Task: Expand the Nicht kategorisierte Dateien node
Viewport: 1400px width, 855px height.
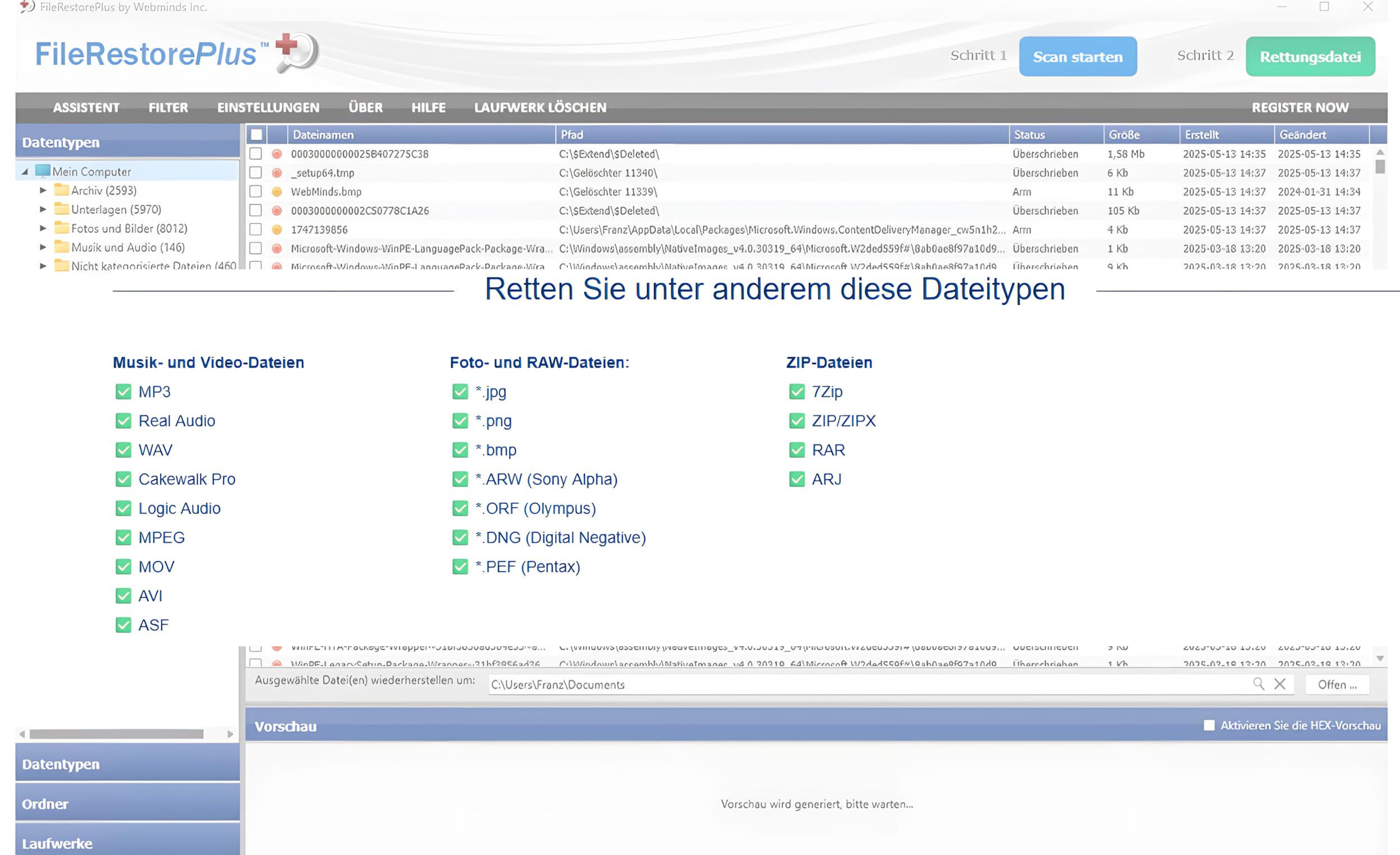Action: (x=43, y=265)
